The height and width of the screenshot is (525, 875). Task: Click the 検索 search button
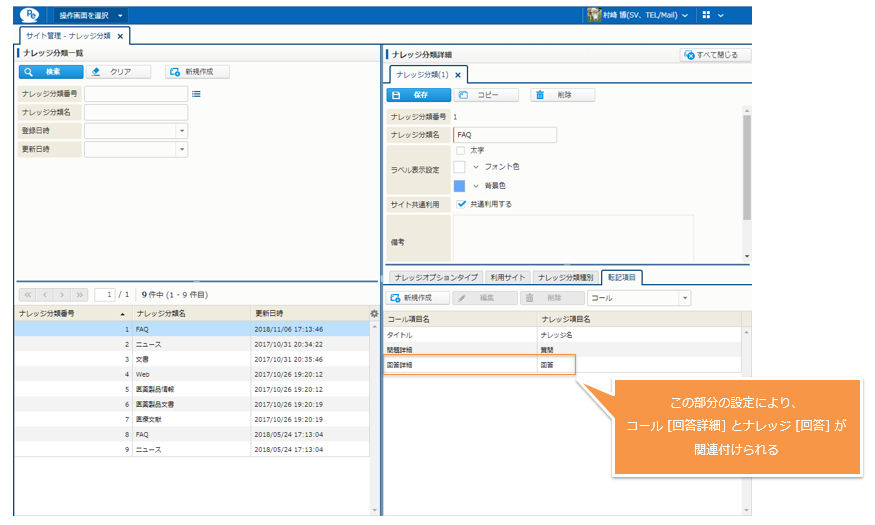click(x=50, y=72)
